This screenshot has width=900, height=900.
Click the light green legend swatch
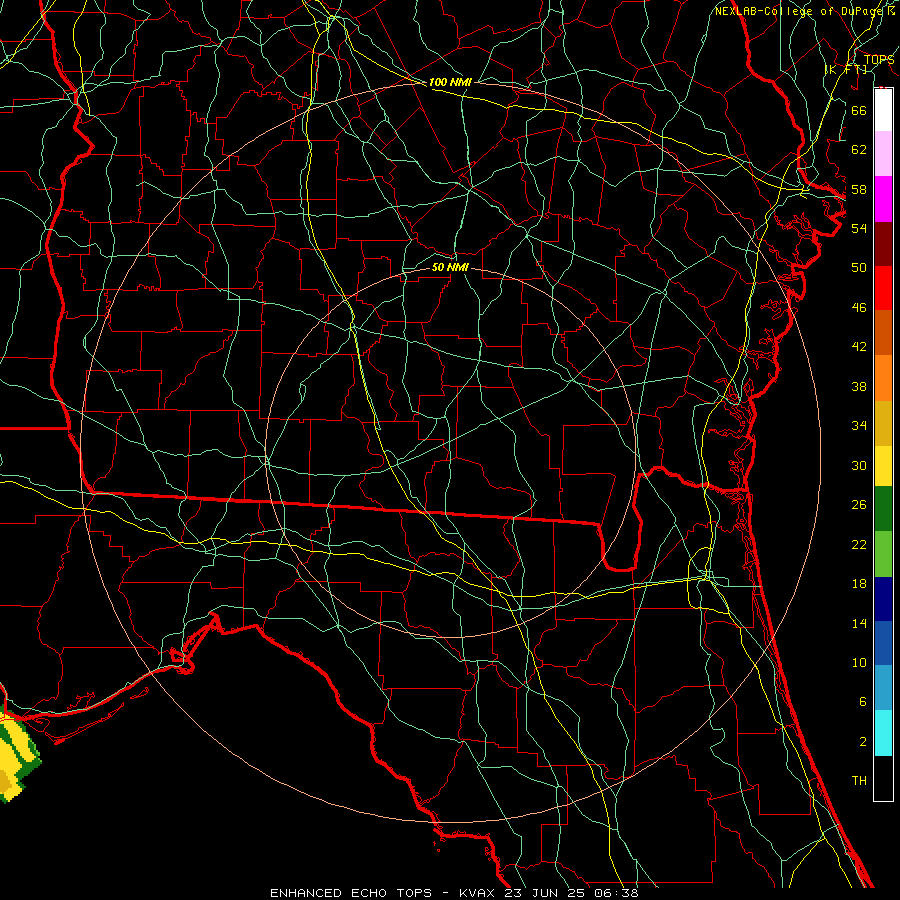coord(883,554)
